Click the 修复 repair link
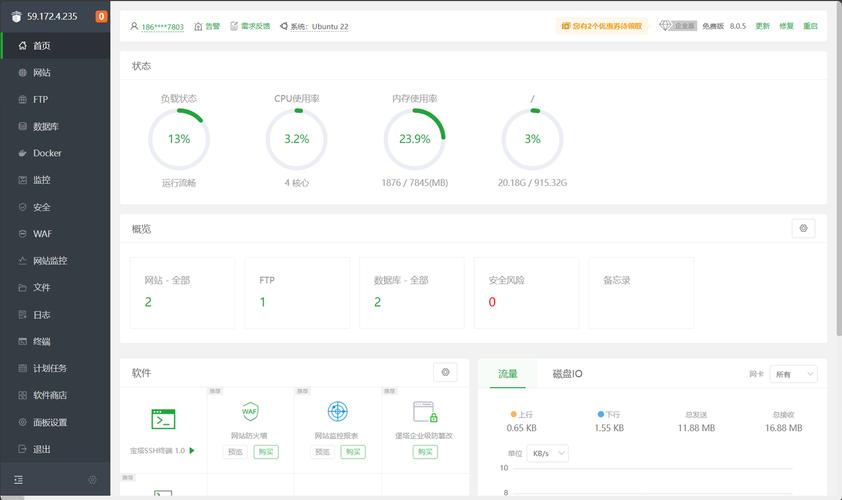Image resolution: width=842 pixels, height=500 pixels. click(786, 26)
